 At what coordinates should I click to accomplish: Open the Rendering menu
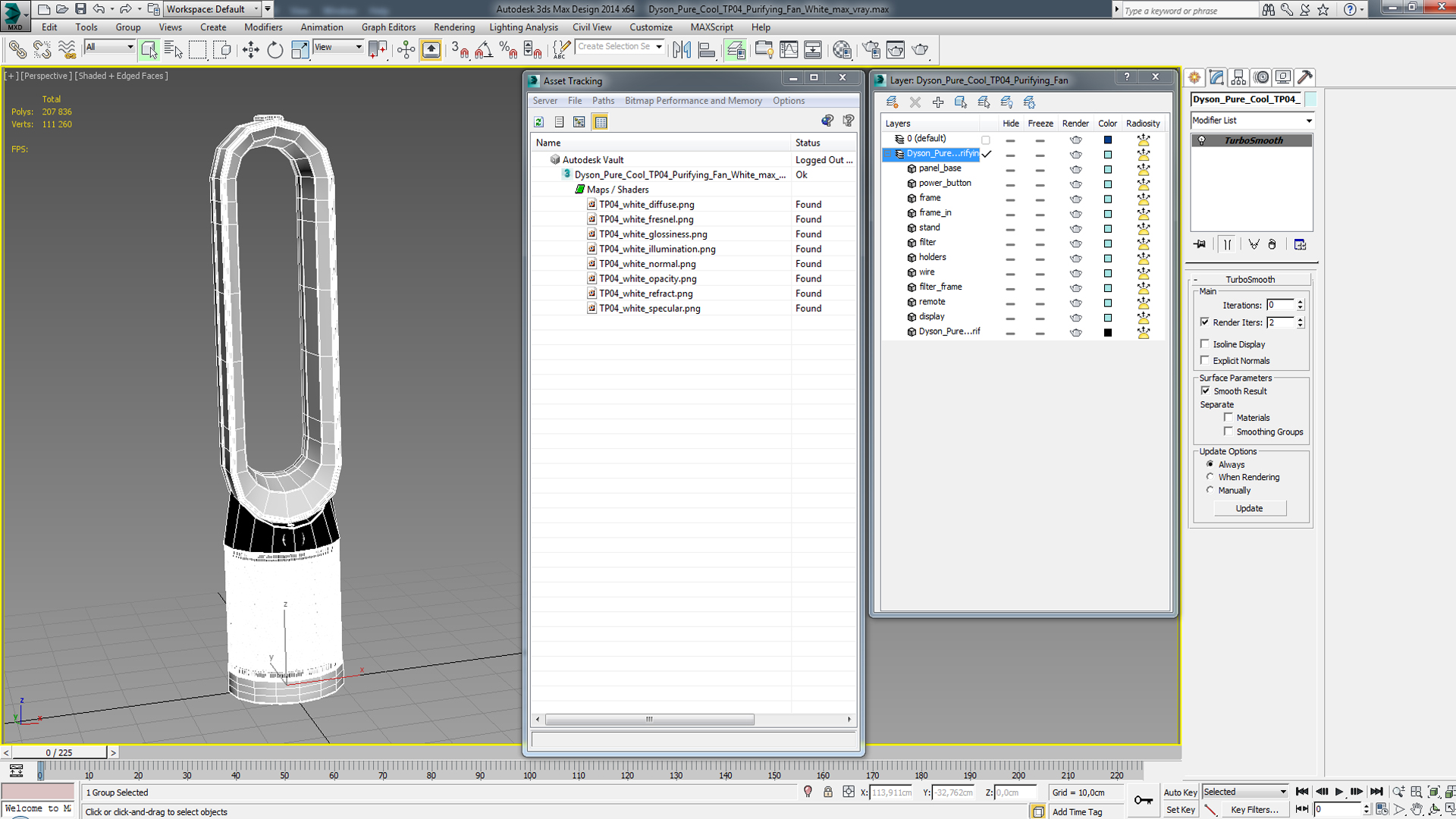[x=453, y=27]
